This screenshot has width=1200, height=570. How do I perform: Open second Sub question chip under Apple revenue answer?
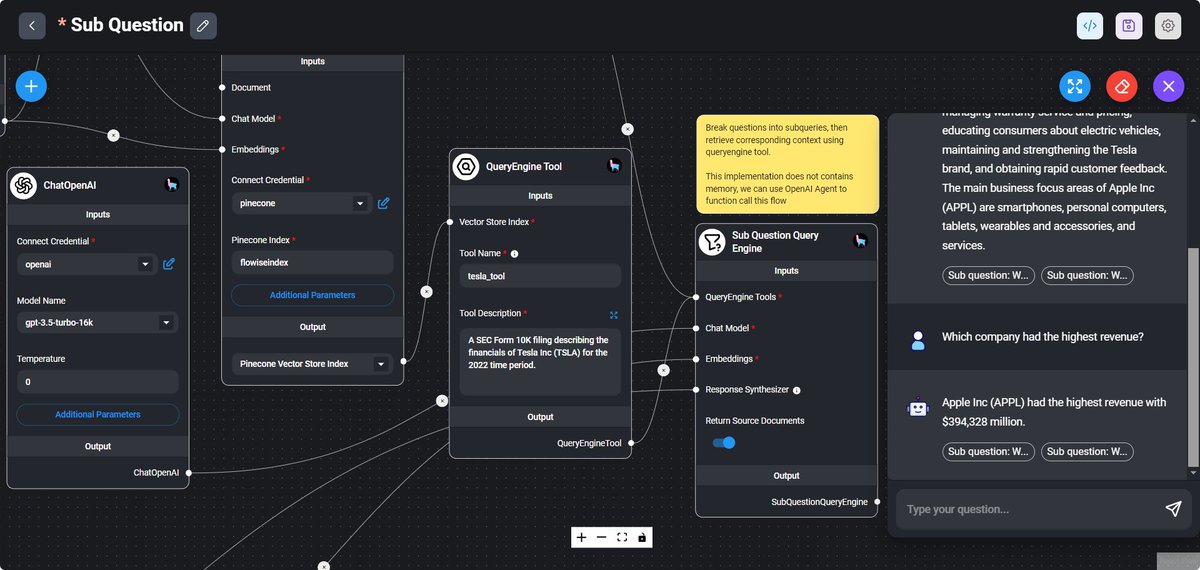tap(1087, 452)
